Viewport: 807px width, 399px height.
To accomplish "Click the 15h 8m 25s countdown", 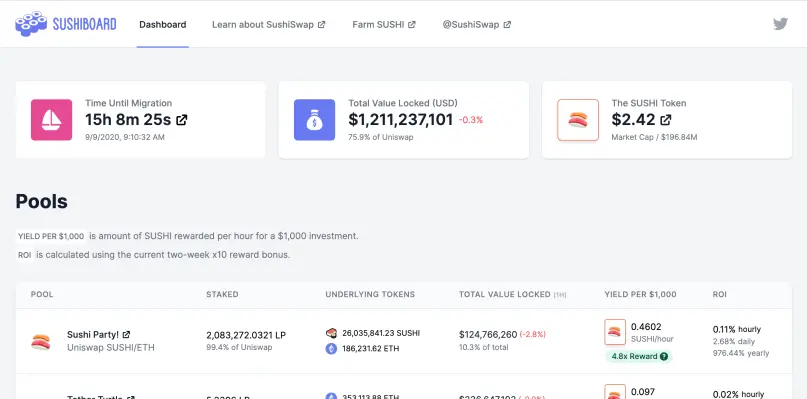I will click(x=128, y=120).
